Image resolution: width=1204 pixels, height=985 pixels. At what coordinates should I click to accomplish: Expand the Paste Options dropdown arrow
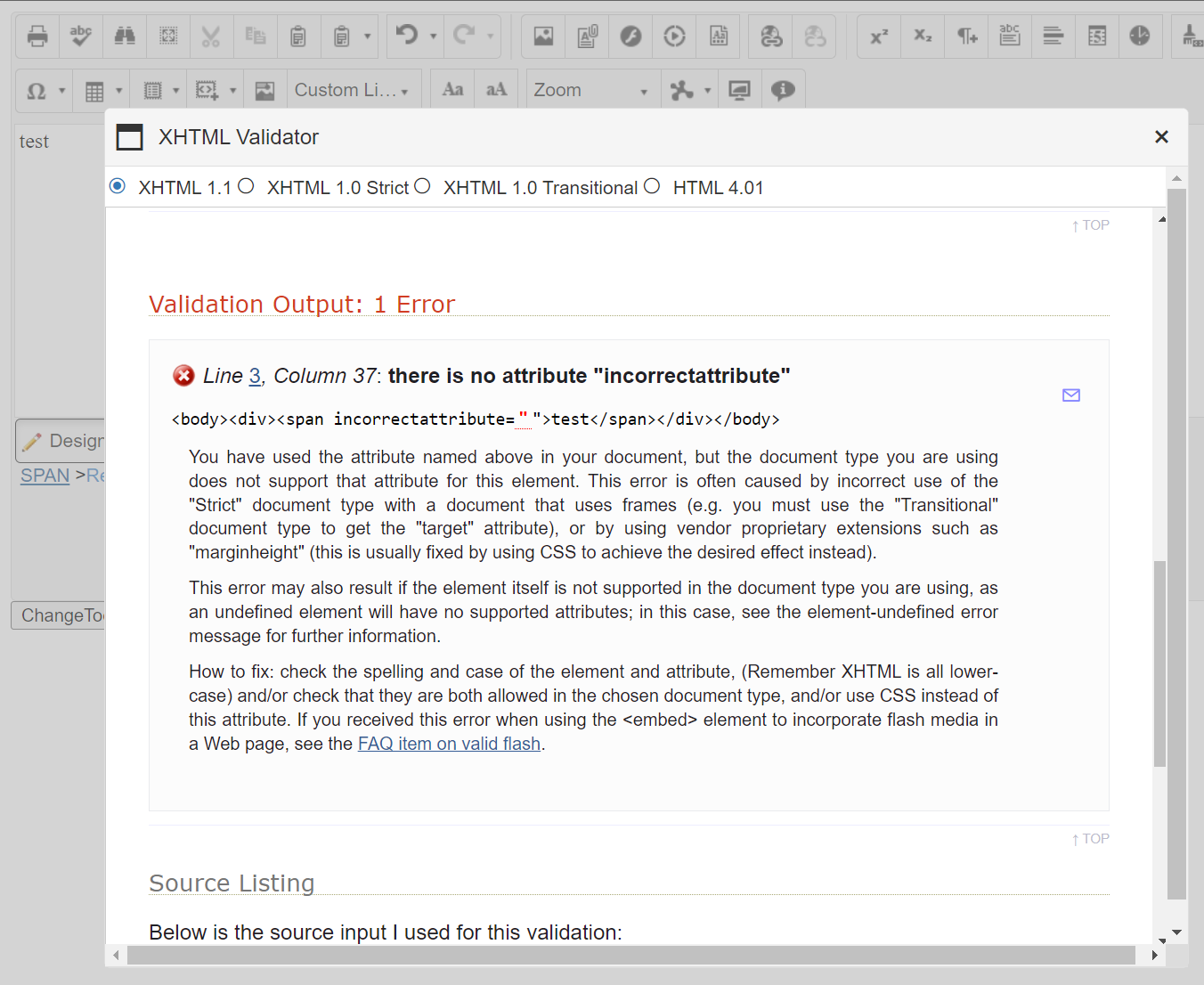[367, 37]
